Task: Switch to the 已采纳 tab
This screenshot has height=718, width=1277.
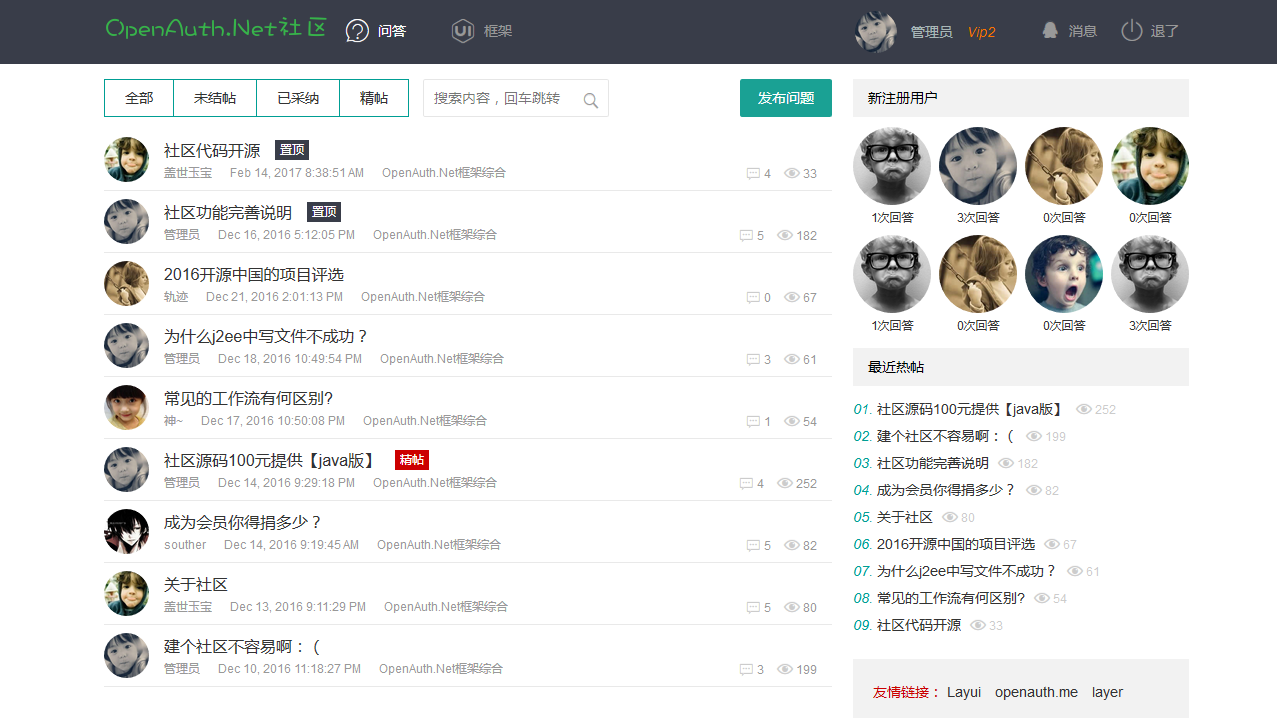Action: (297, 98)
